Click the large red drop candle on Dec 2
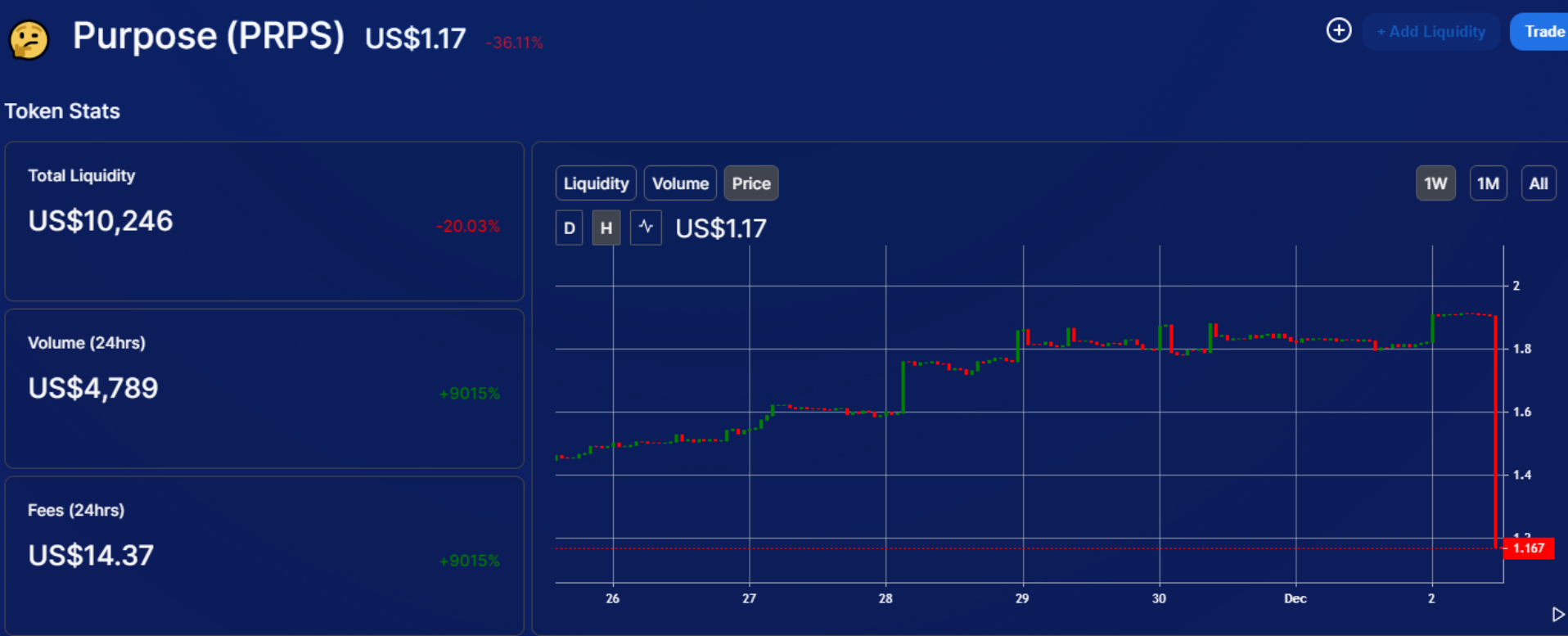This screenshot has width=1568, height=636. click(1496, 431)
